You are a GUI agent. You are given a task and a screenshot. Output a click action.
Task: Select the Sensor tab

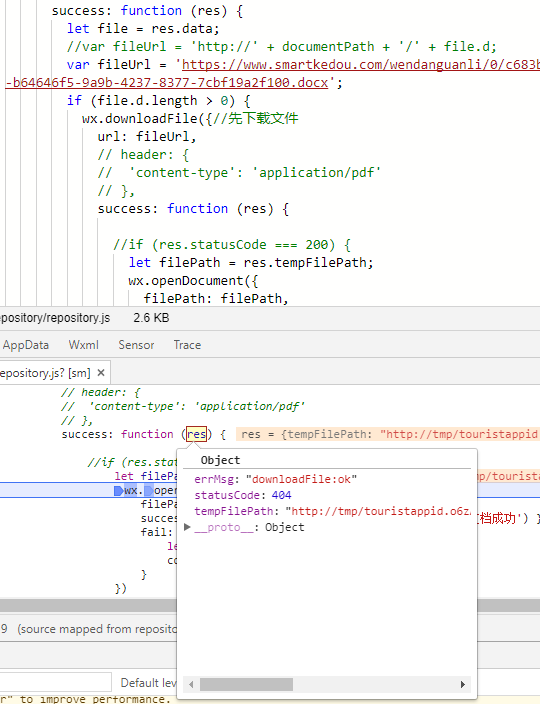(x=136, y=345)
